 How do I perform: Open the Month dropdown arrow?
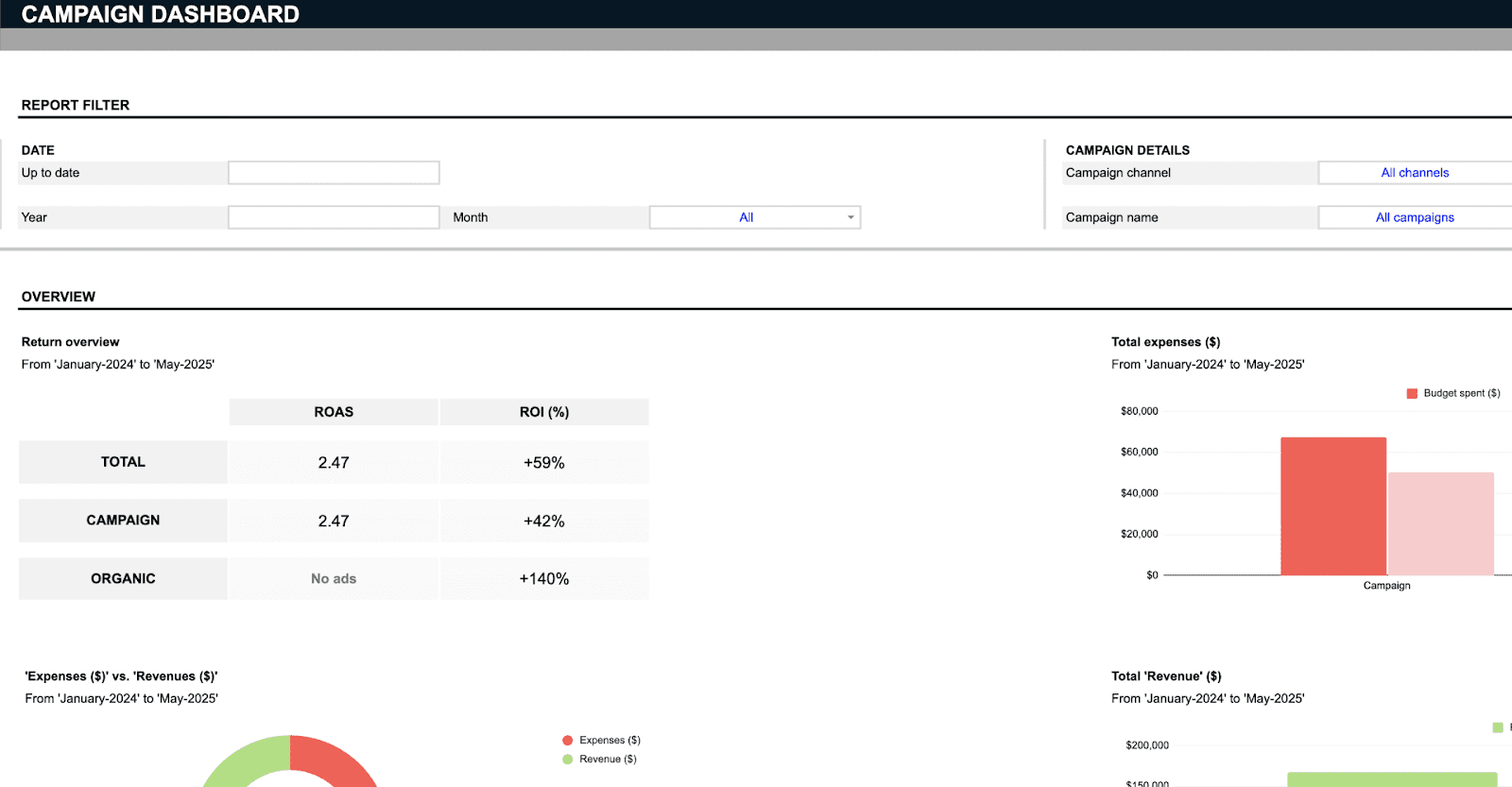850,217
